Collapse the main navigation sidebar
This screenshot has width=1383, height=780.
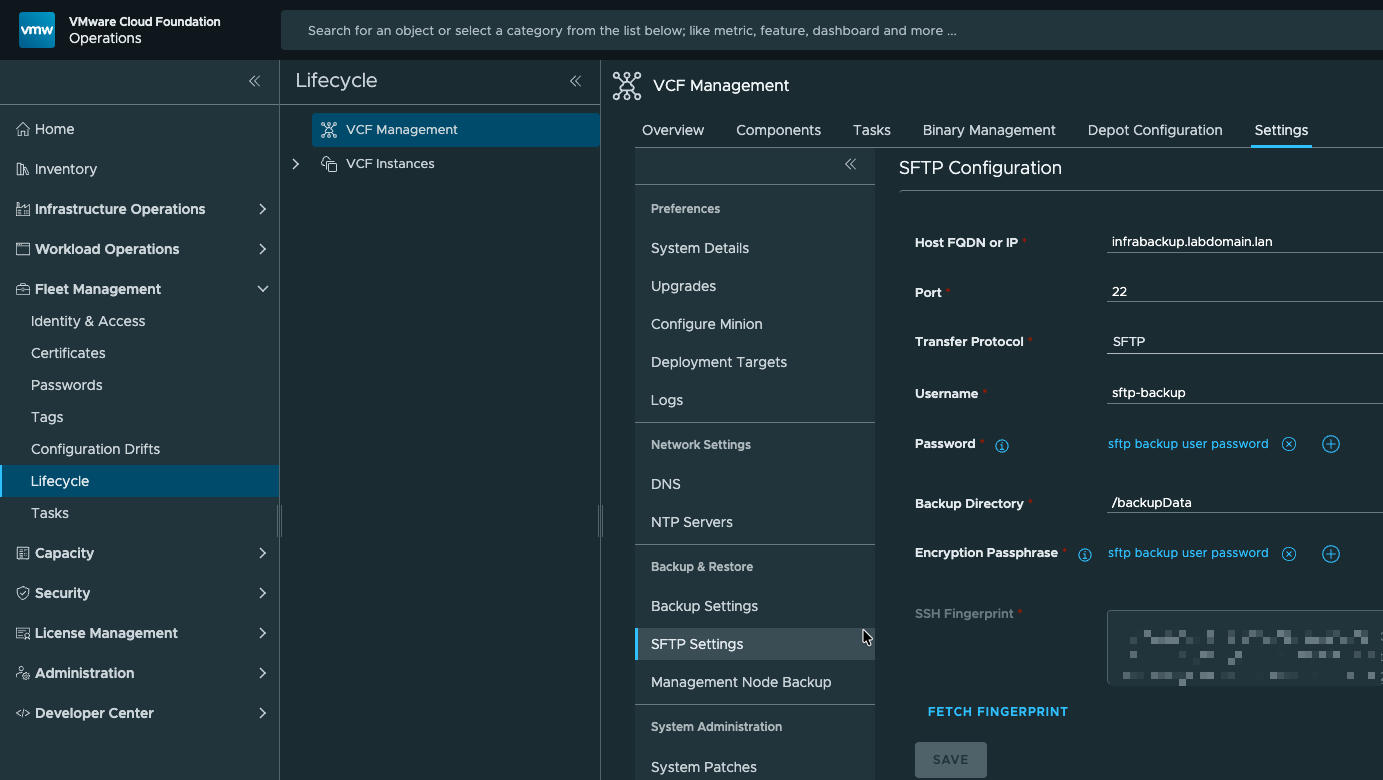click(254, 81)
